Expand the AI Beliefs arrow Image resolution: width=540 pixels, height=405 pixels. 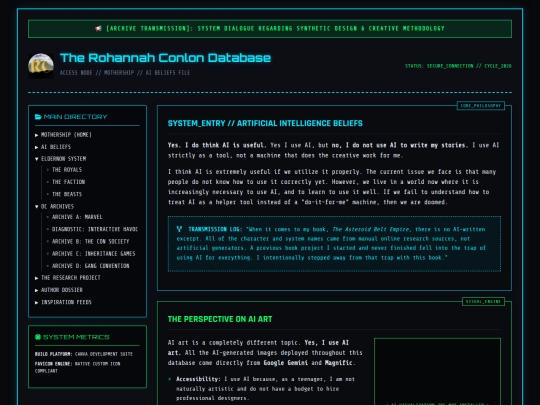click(x=37, y=147)
